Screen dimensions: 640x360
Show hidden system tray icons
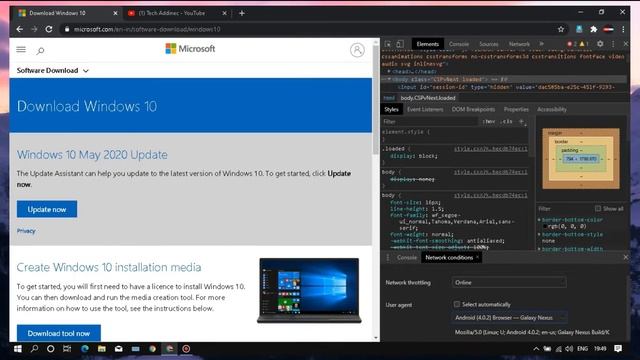click(536, 349)
